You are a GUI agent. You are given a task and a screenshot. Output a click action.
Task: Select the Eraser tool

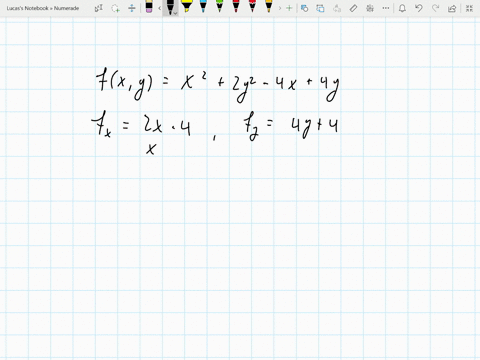149,7
